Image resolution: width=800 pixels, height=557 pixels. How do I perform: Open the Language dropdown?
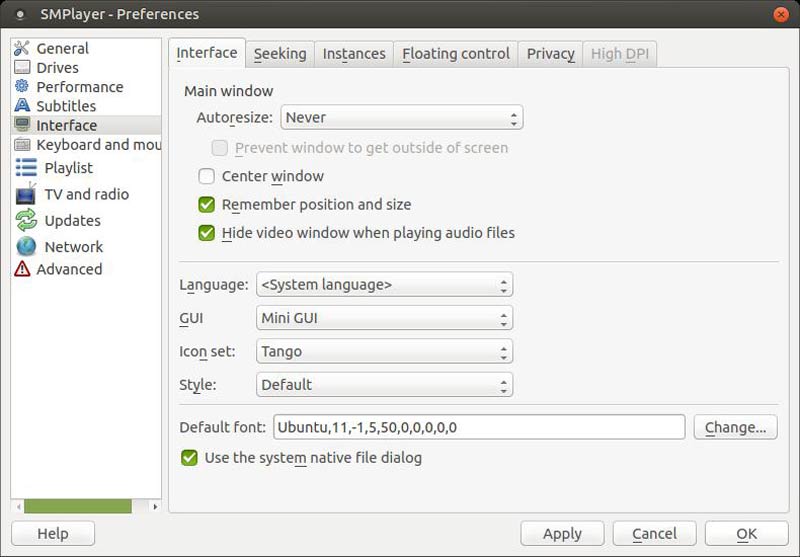click(x=384, y=285)
